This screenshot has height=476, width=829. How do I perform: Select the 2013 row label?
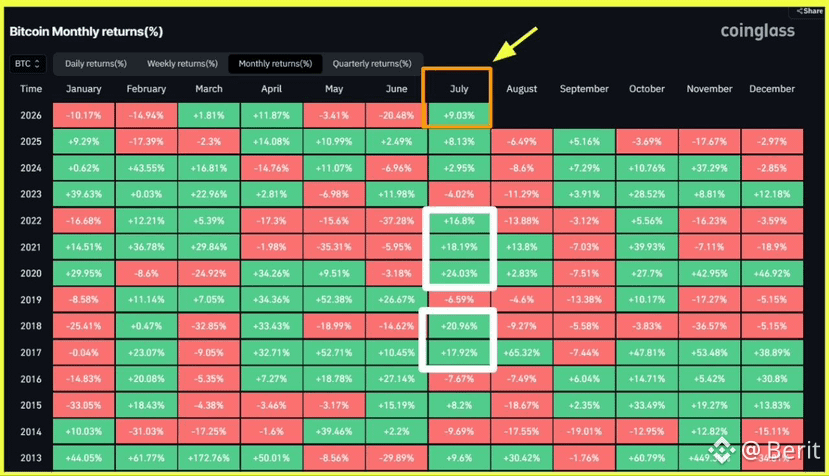coord(31,458)
